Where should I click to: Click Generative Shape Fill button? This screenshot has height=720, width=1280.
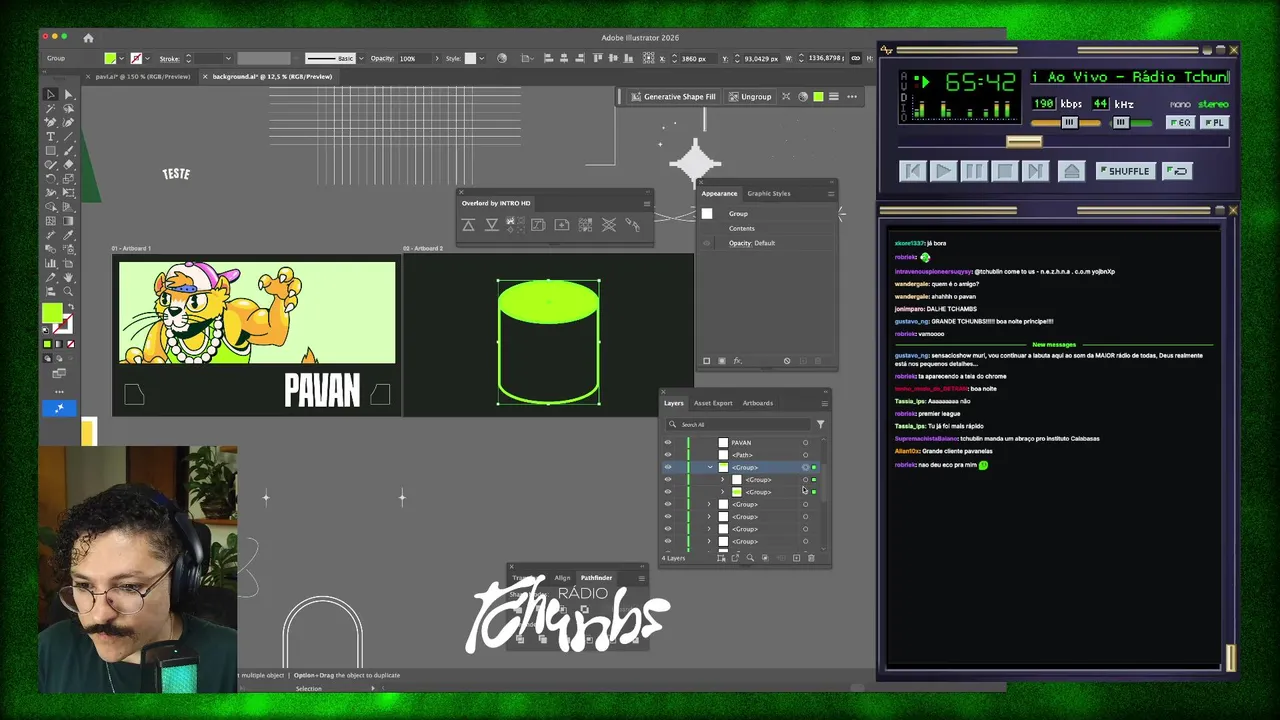coord(673,97)
